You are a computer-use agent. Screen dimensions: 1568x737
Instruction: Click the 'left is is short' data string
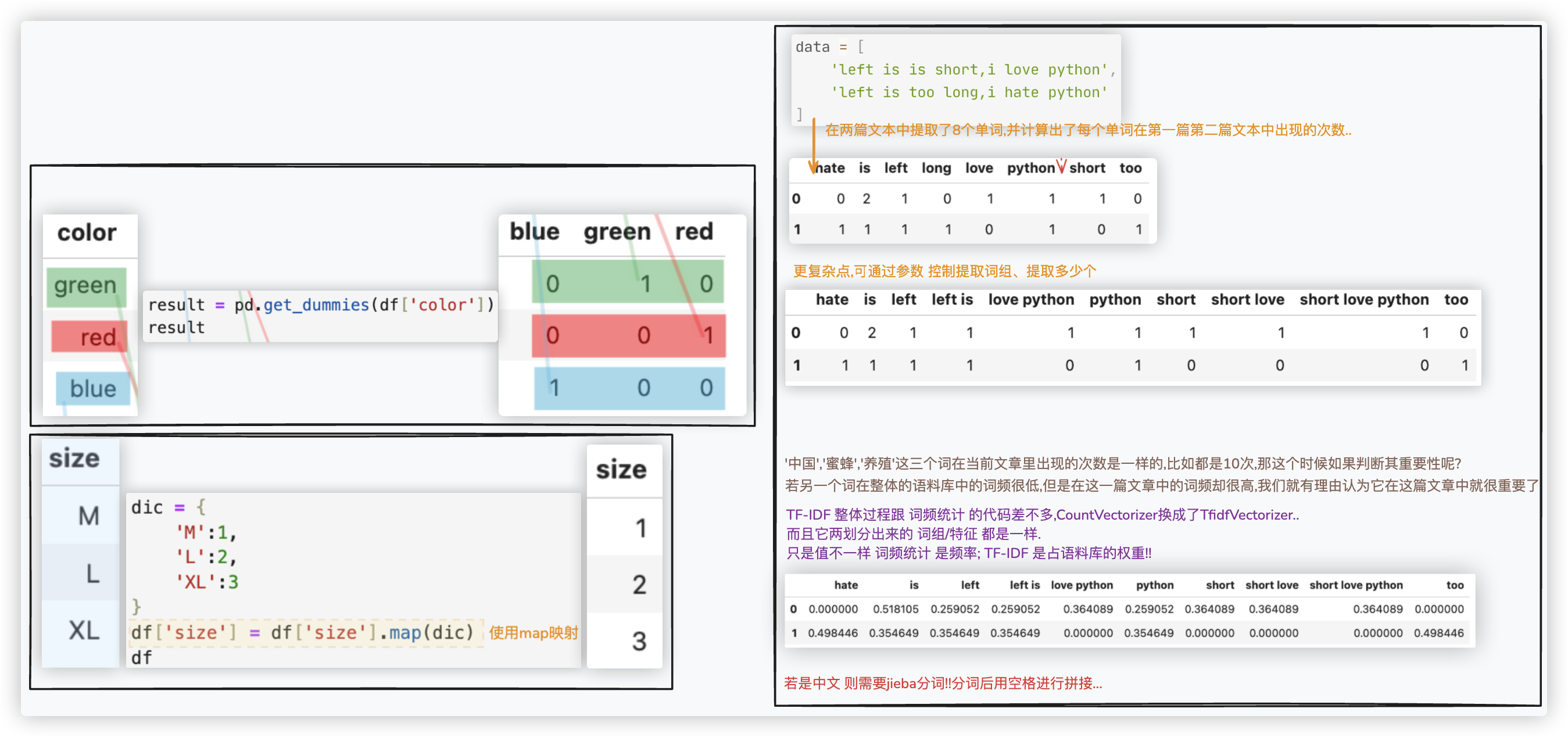click(969, 69)
